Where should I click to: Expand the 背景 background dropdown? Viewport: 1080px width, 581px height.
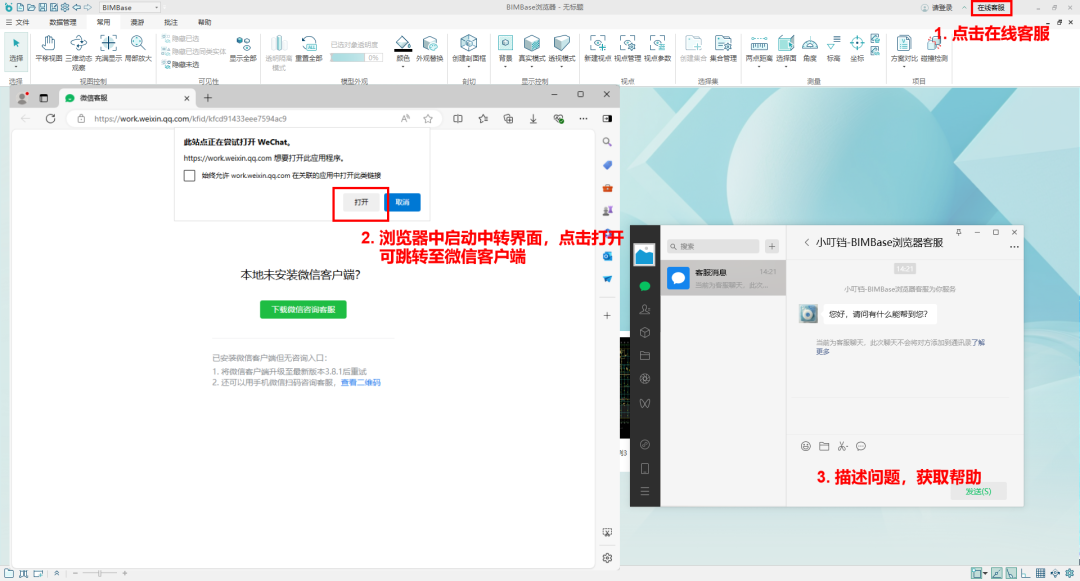coord(505,67)
